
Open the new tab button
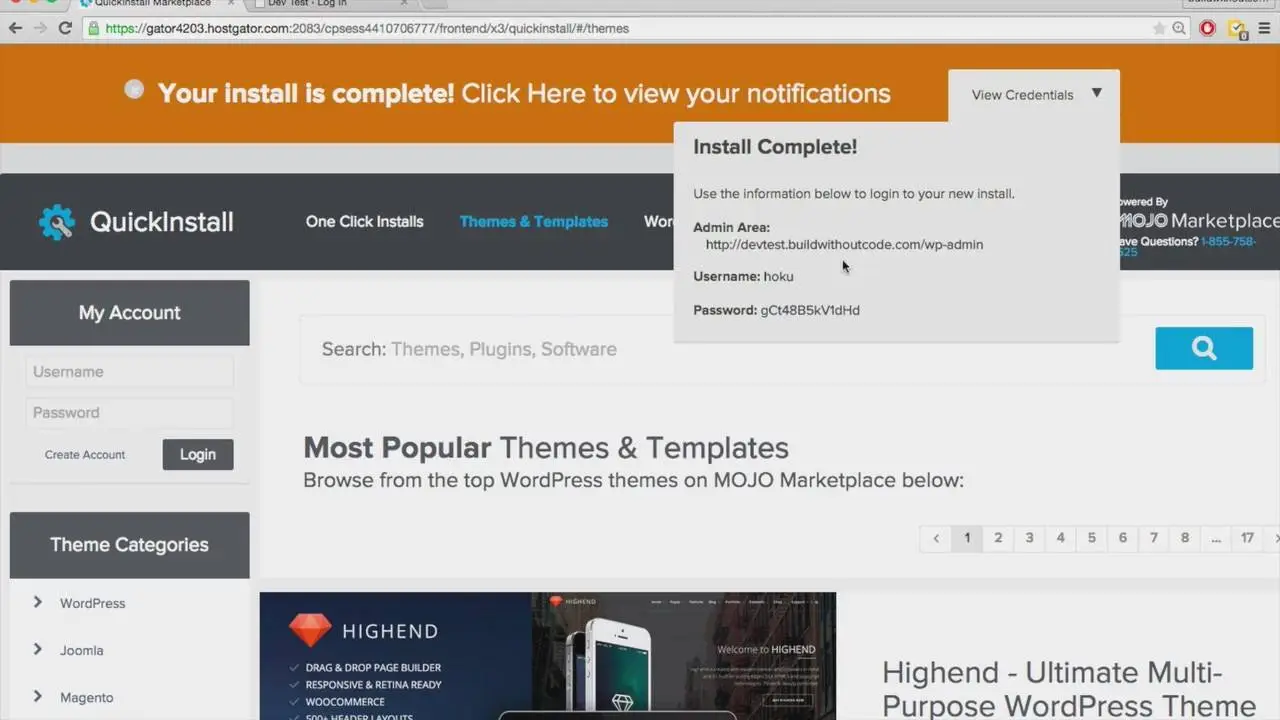436,4
